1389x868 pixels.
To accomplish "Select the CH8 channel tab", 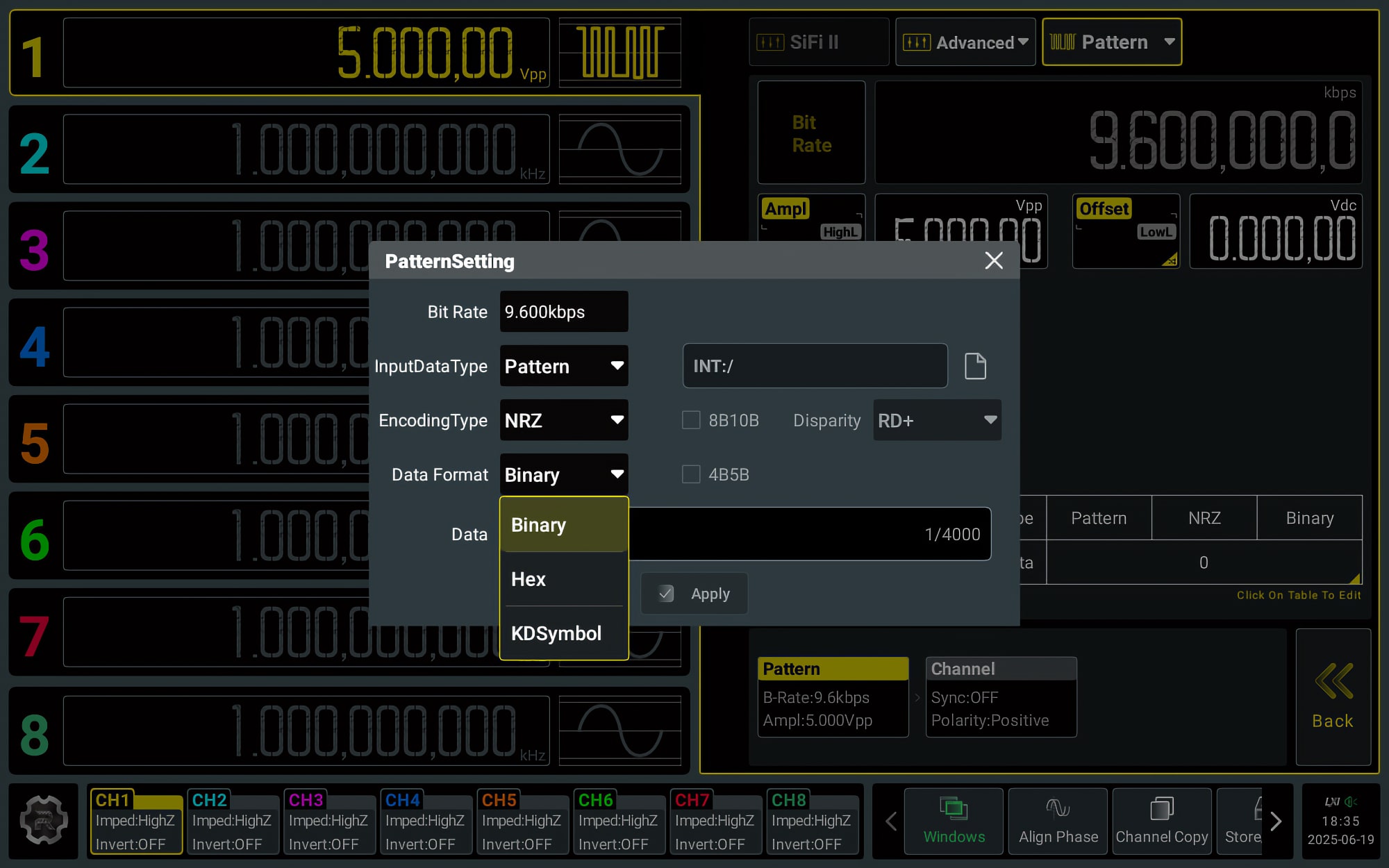I will [812, 821].
